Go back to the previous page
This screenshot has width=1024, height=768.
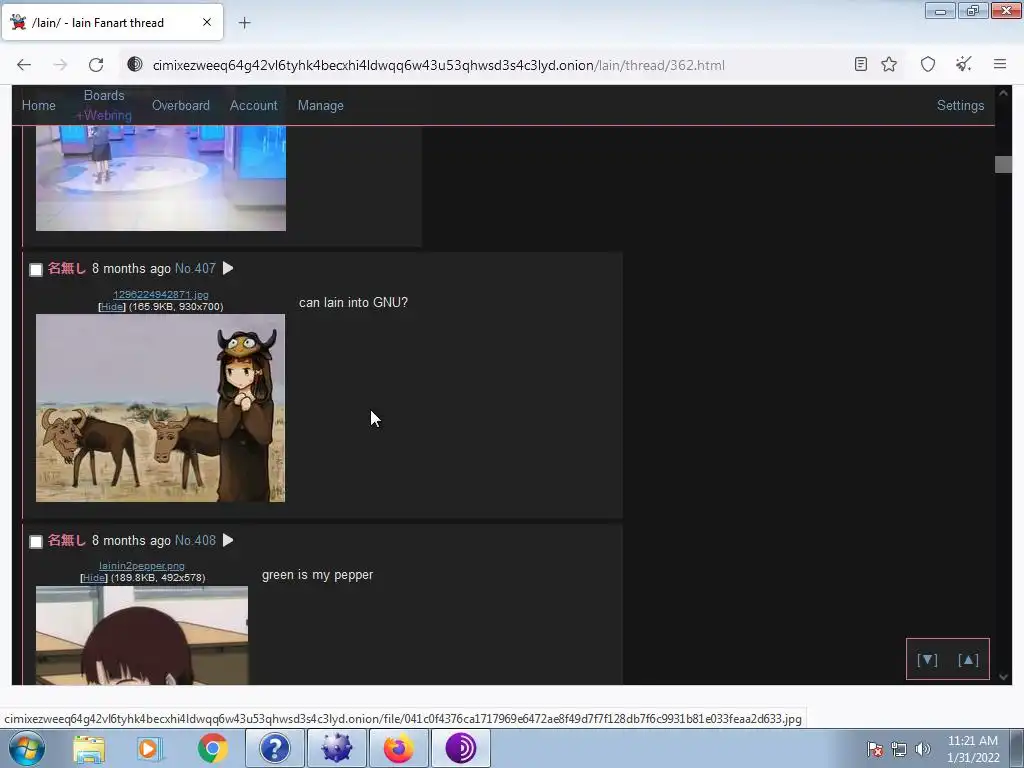pyautogui.click(x=24, y=65)
